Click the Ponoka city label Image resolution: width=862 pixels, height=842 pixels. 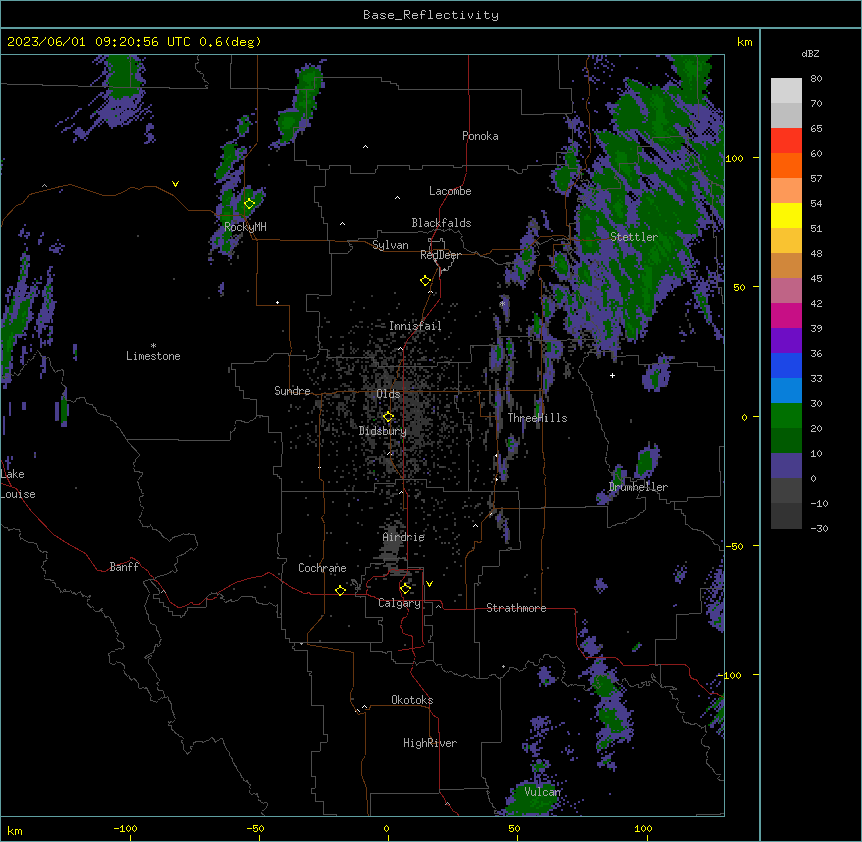480,136
